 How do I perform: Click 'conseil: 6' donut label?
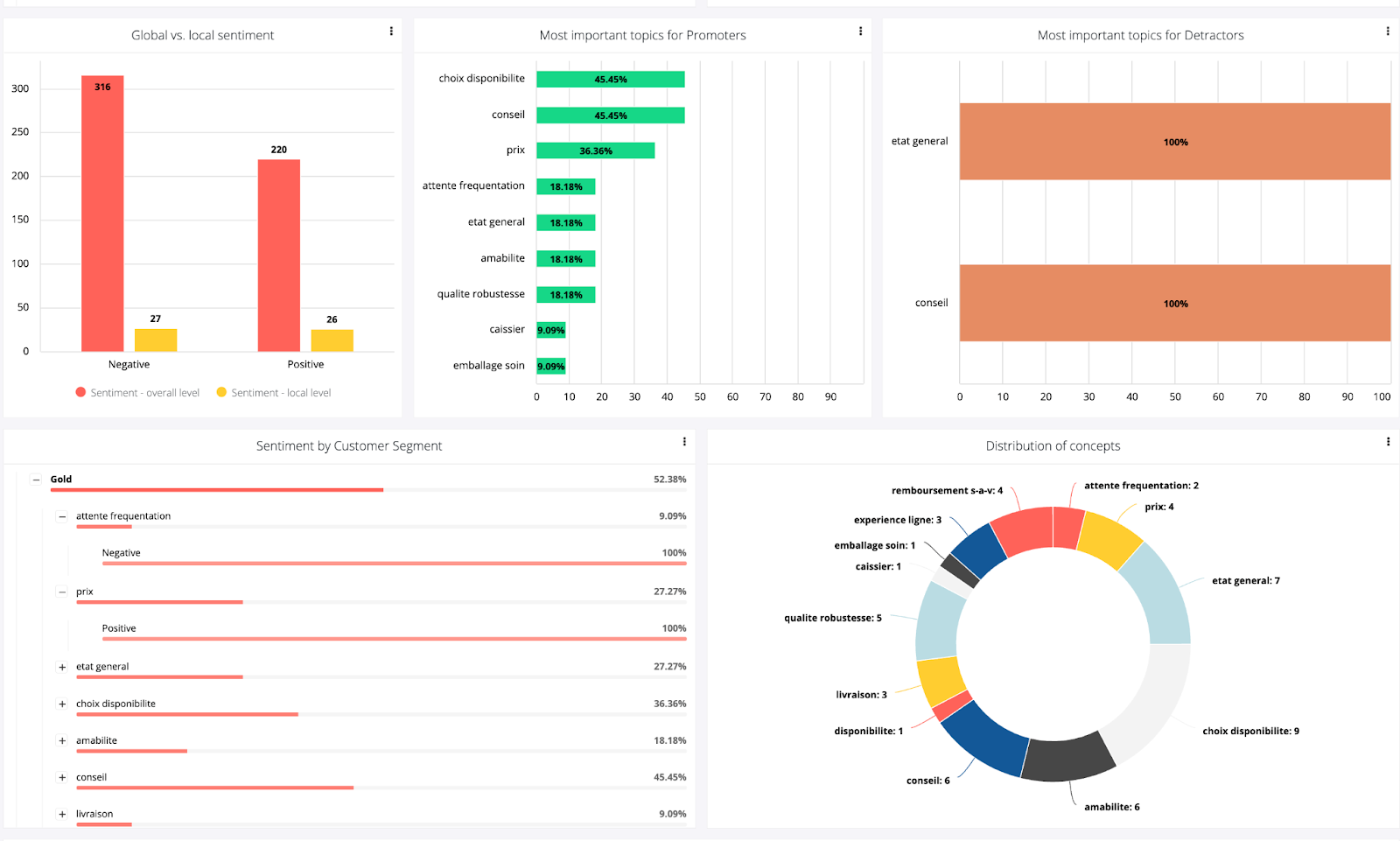click(928, 781)
